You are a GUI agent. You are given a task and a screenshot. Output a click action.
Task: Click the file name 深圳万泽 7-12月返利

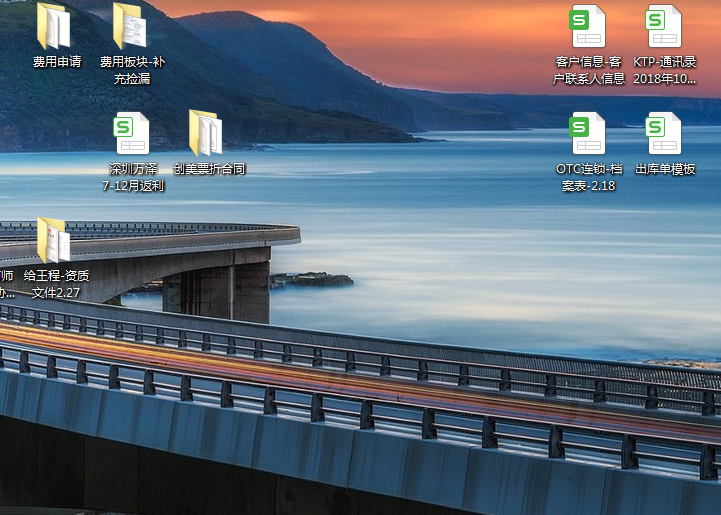click(x=133, y=177)
